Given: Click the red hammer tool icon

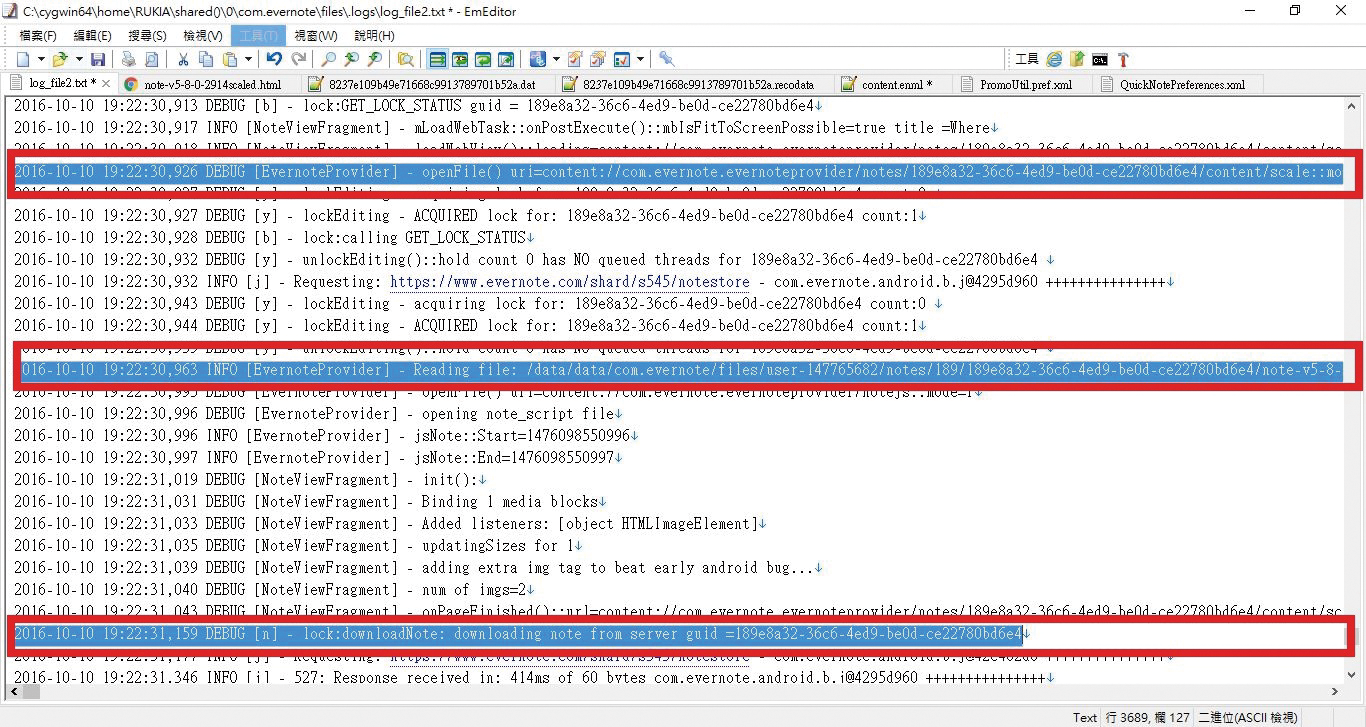Looking at the screenshot, I should click(x=1123, y=59).
